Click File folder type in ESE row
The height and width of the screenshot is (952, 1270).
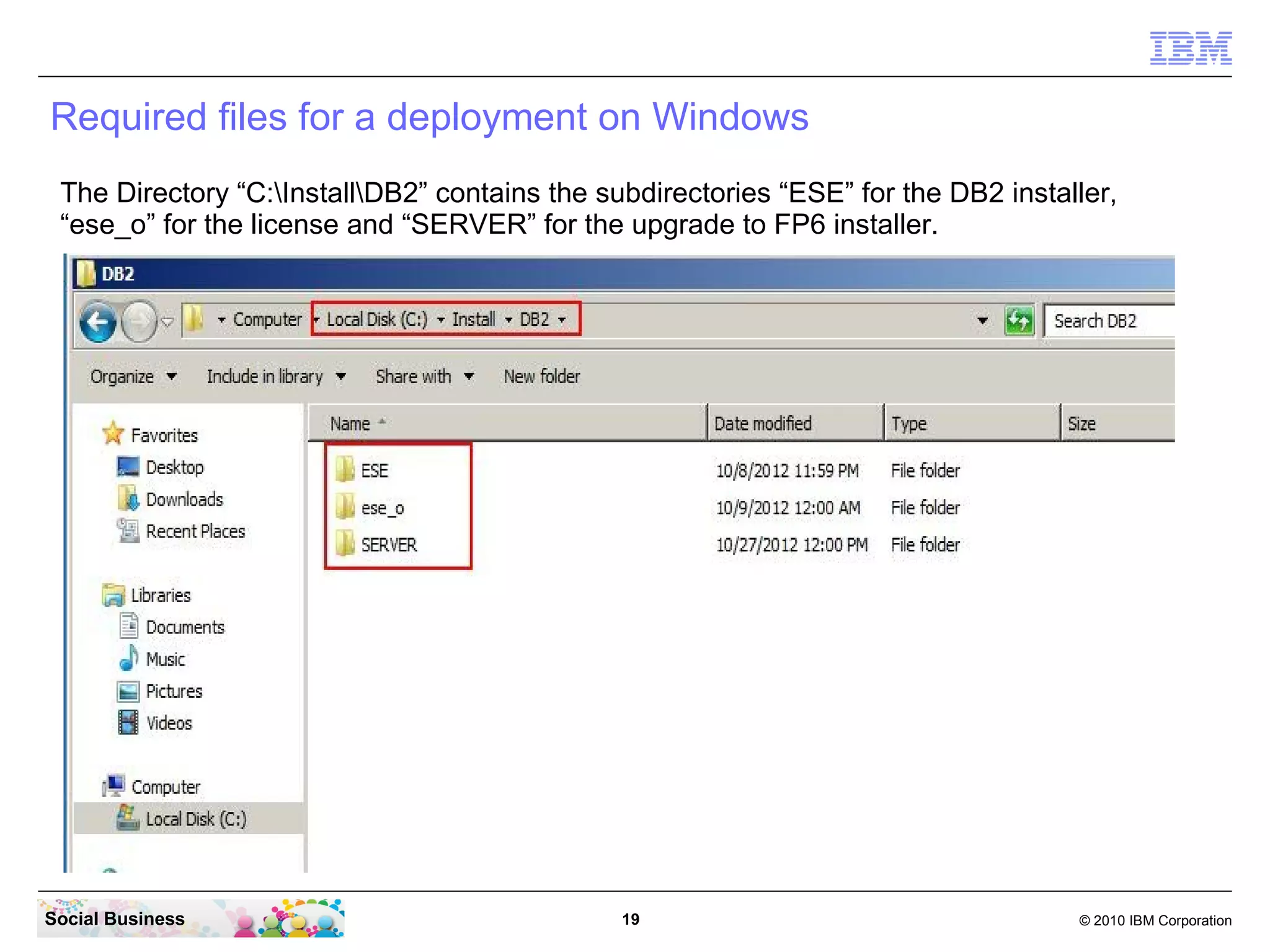point(925,471)
